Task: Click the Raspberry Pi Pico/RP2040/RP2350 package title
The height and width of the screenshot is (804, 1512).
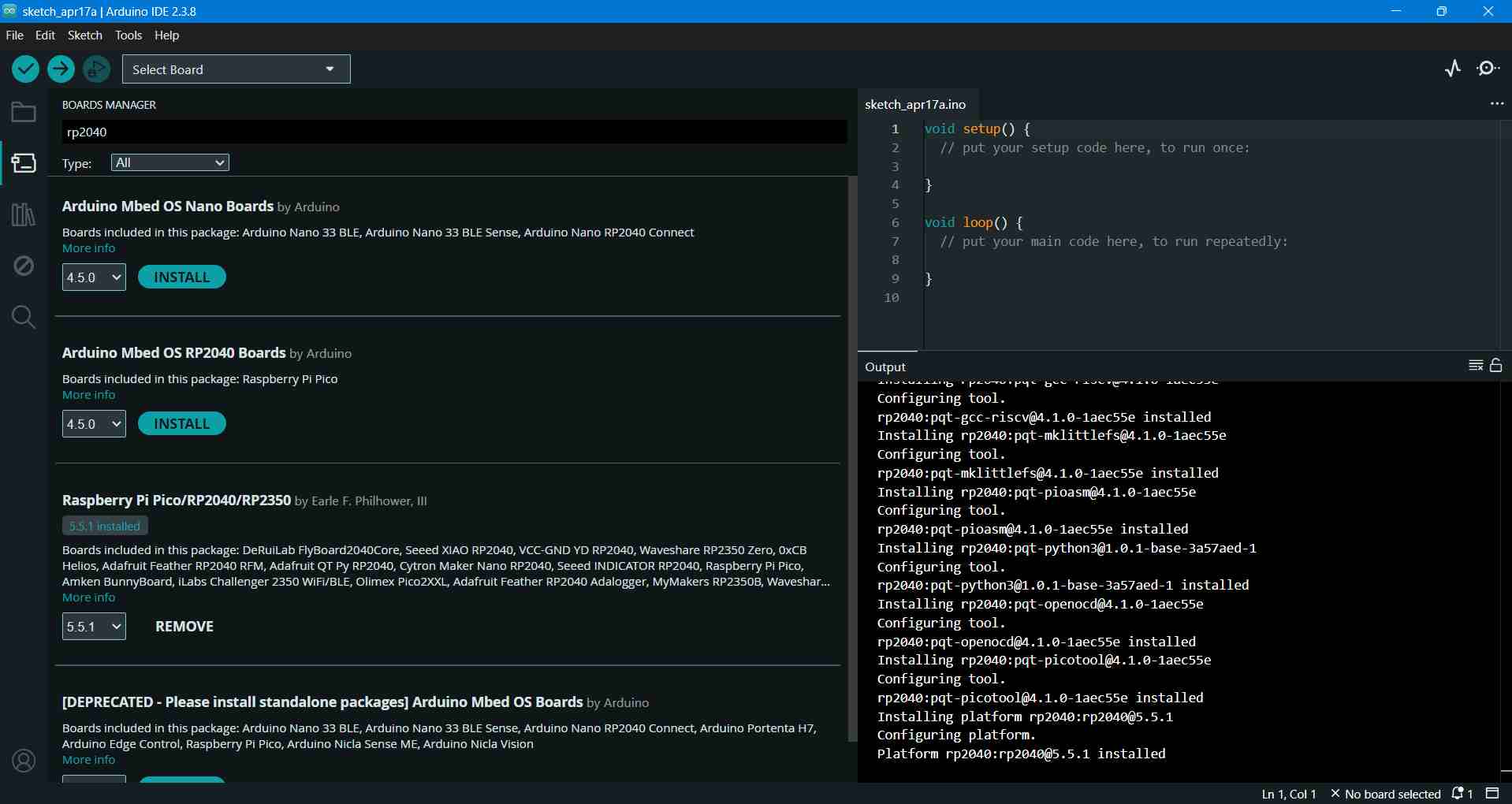Action: [177, 501]
